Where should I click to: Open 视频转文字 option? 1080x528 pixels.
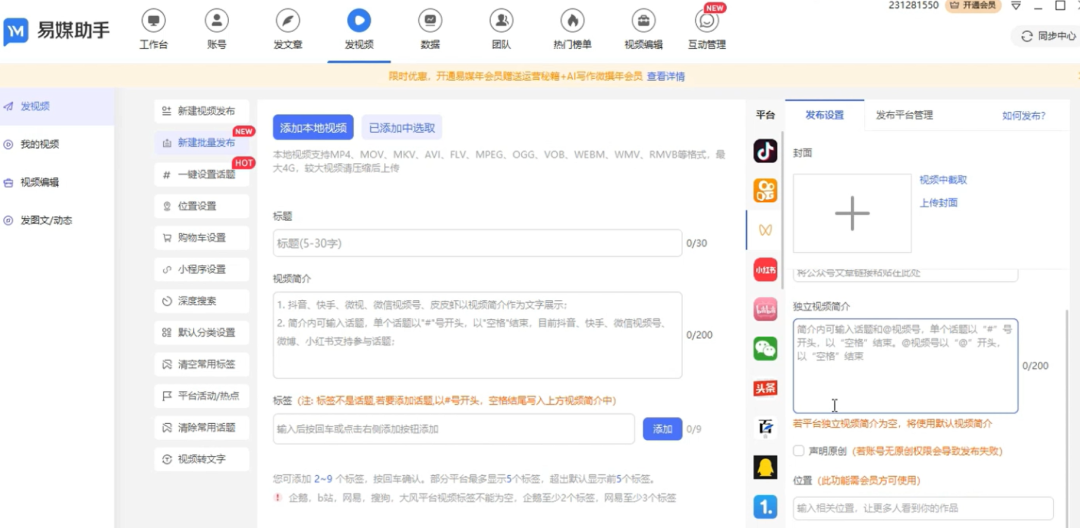pos(202,459)
